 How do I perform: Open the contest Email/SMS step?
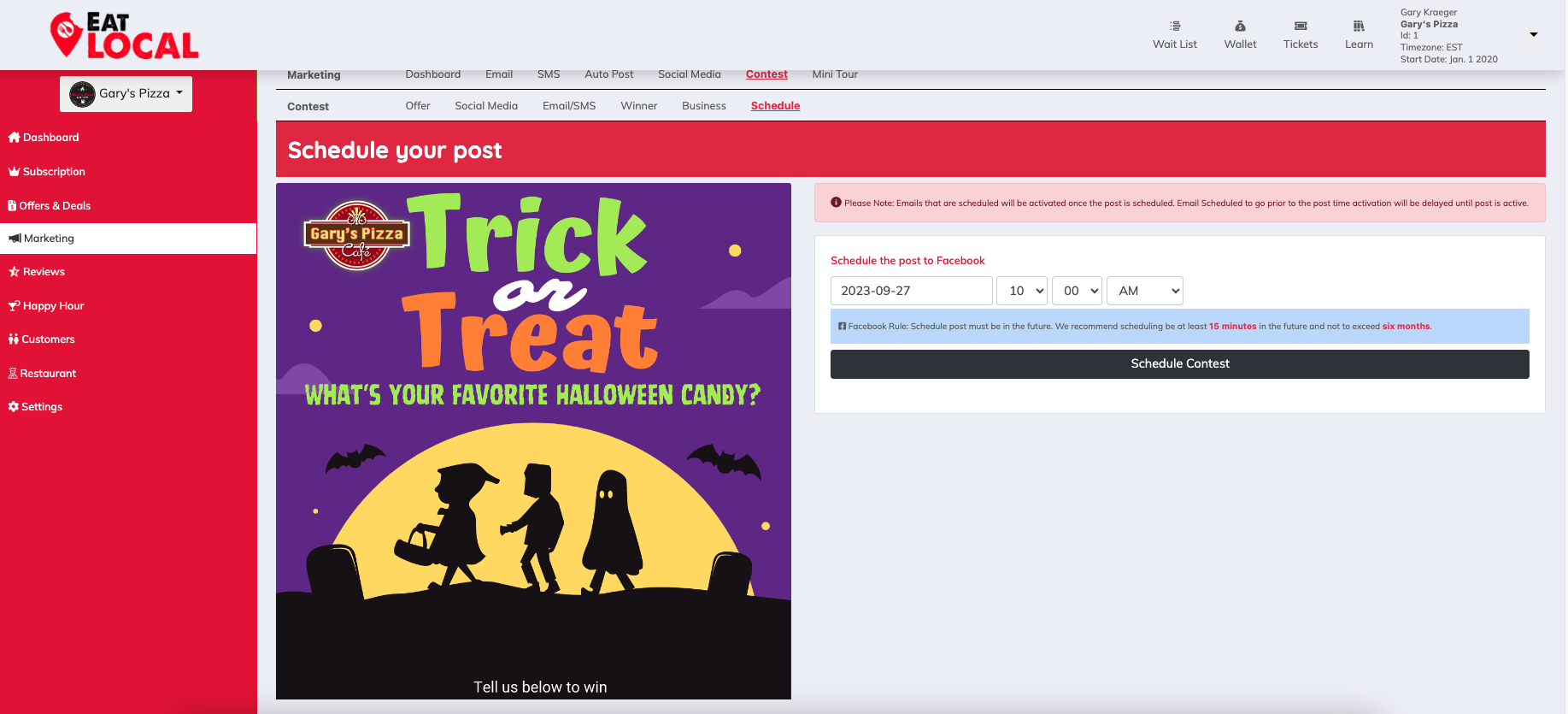click(569, 106)
